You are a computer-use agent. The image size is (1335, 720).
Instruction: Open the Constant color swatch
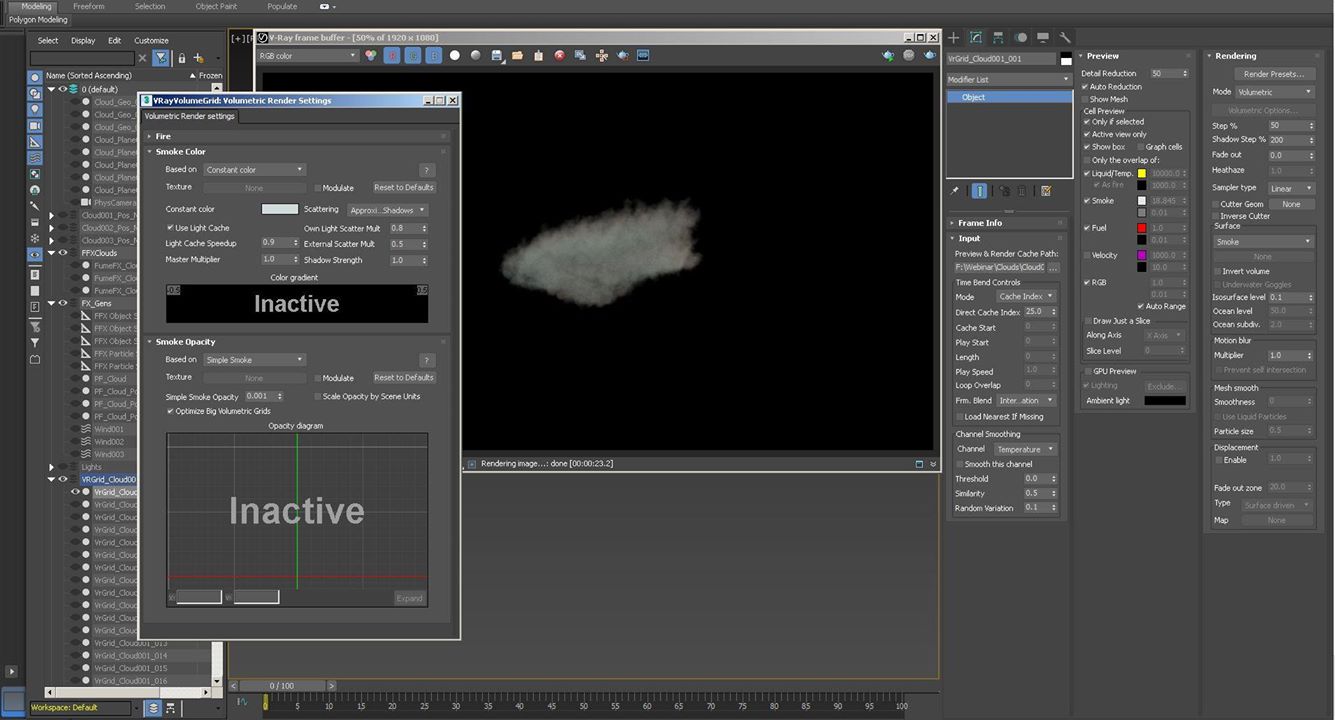point(280,210)
